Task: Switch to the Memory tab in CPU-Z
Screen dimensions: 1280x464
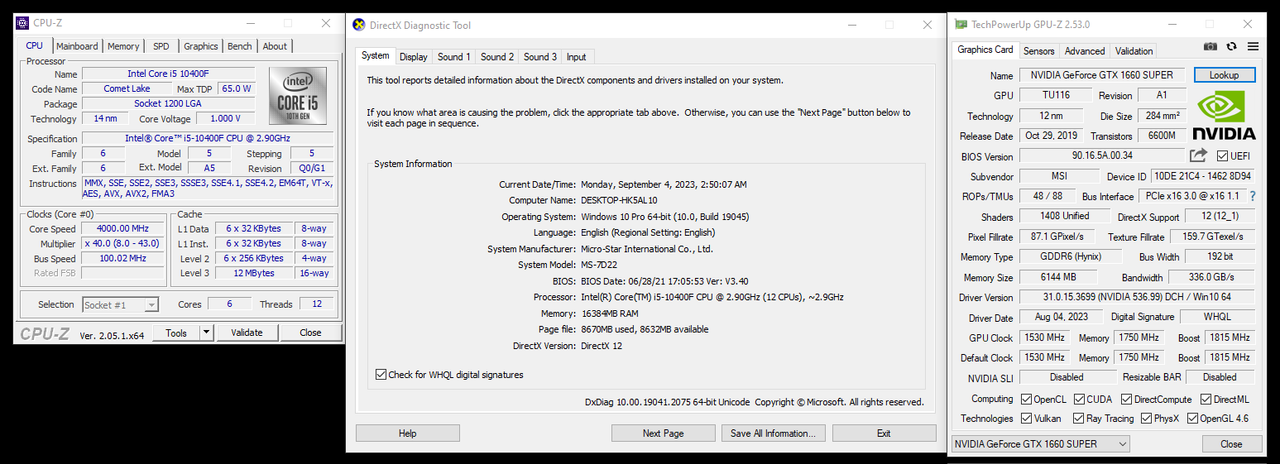Action: tap(124, 46)
